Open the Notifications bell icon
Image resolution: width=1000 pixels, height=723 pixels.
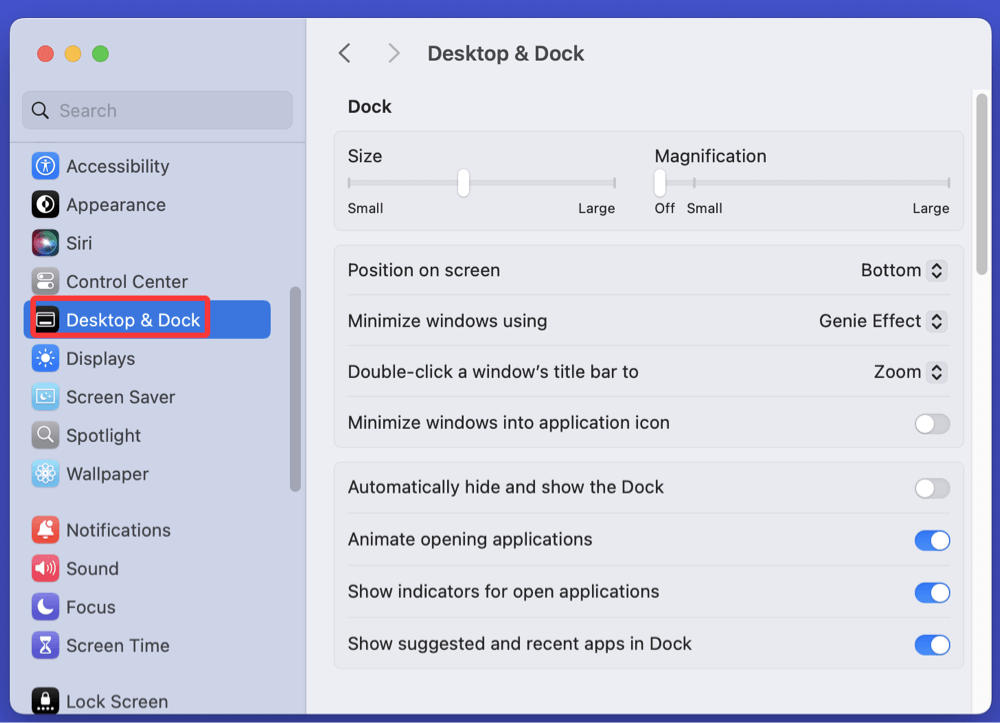tap(45, 530)
